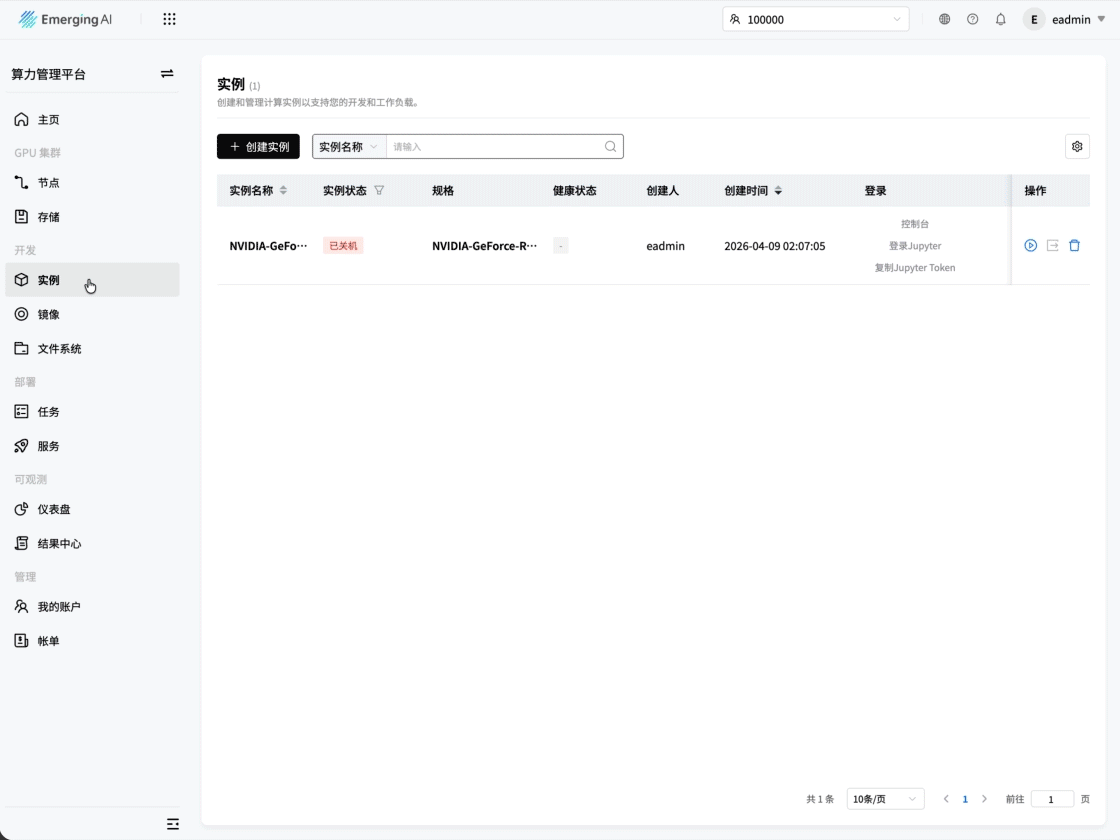1120x840 pixels.
Task: Click the 已关机 status tag
Action: (x=343, y=246)
